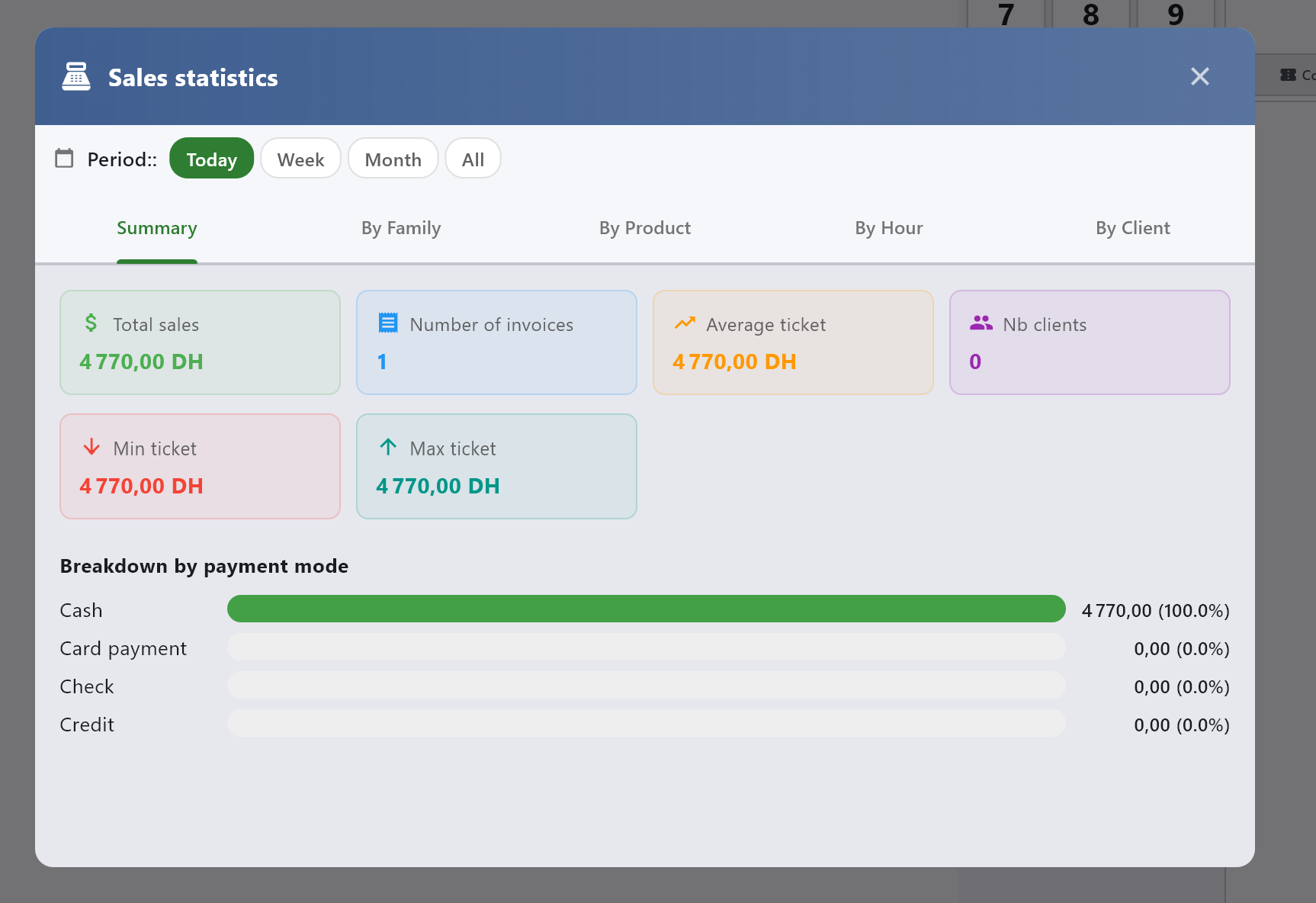Click the green Cash payment progress bar
Screen dimensions: 1316x903
[646, 609]
